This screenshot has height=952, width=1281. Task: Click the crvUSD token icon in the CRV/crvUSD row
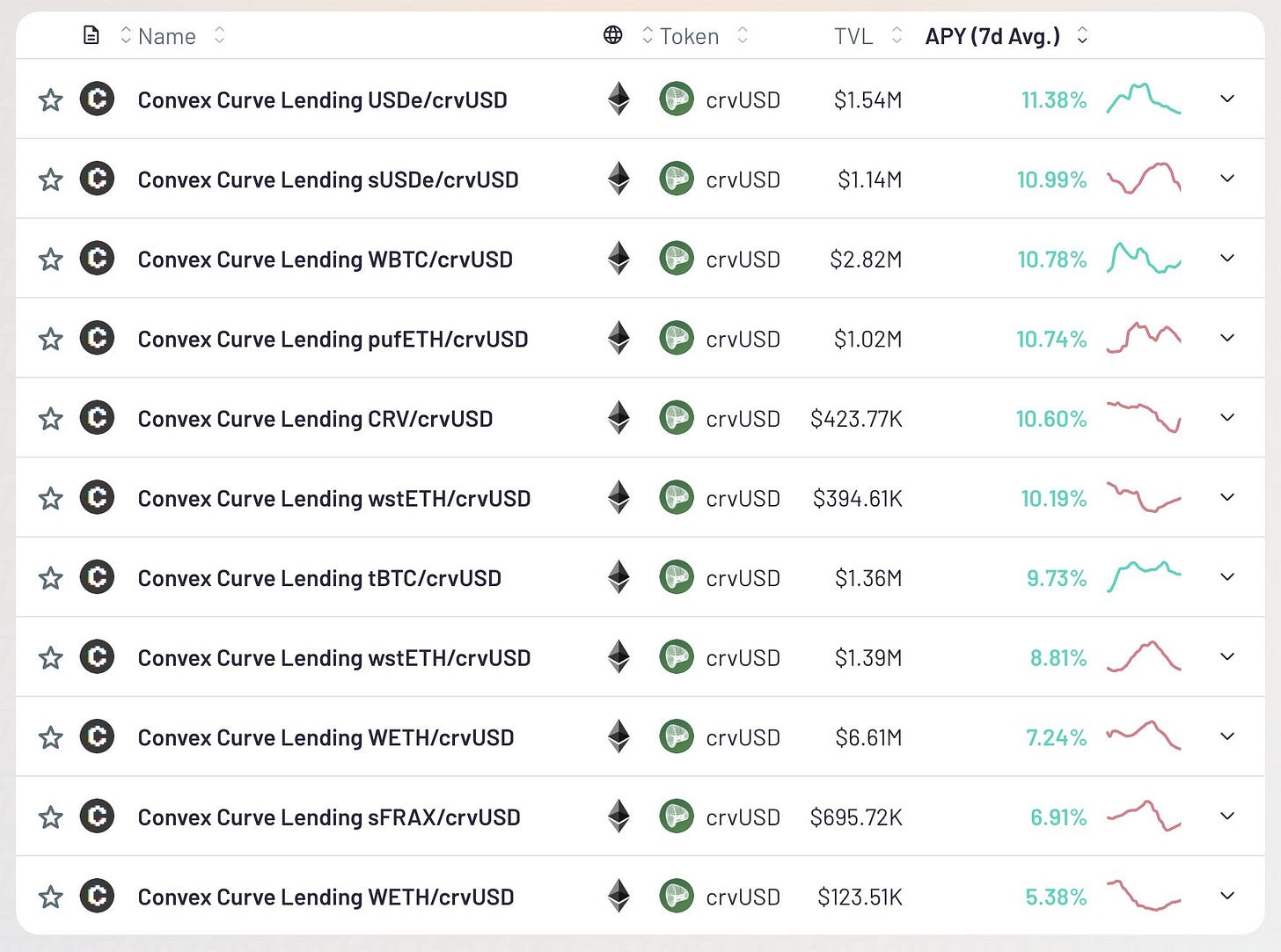tap(677, 418)
